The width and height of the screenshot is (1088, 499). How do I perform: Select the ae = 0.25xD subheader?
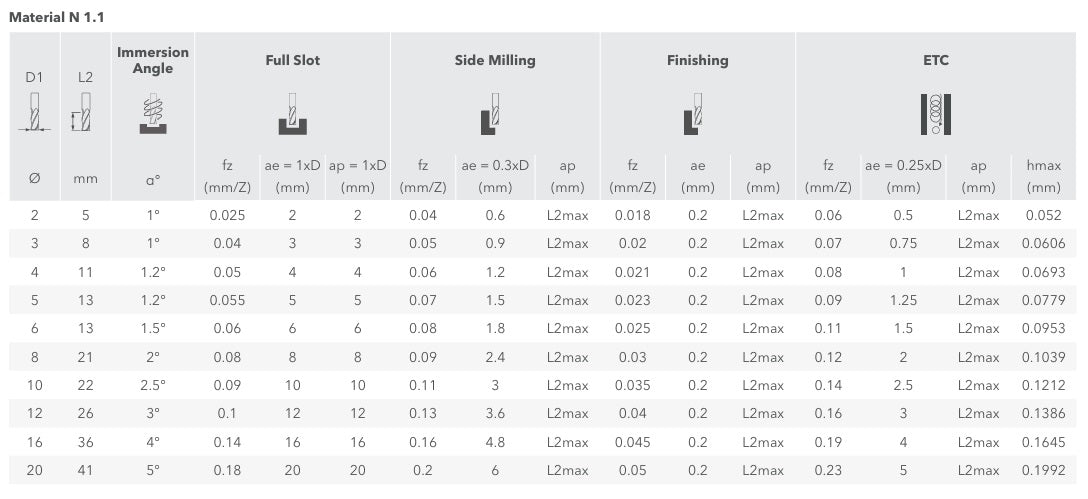point(903,166)
